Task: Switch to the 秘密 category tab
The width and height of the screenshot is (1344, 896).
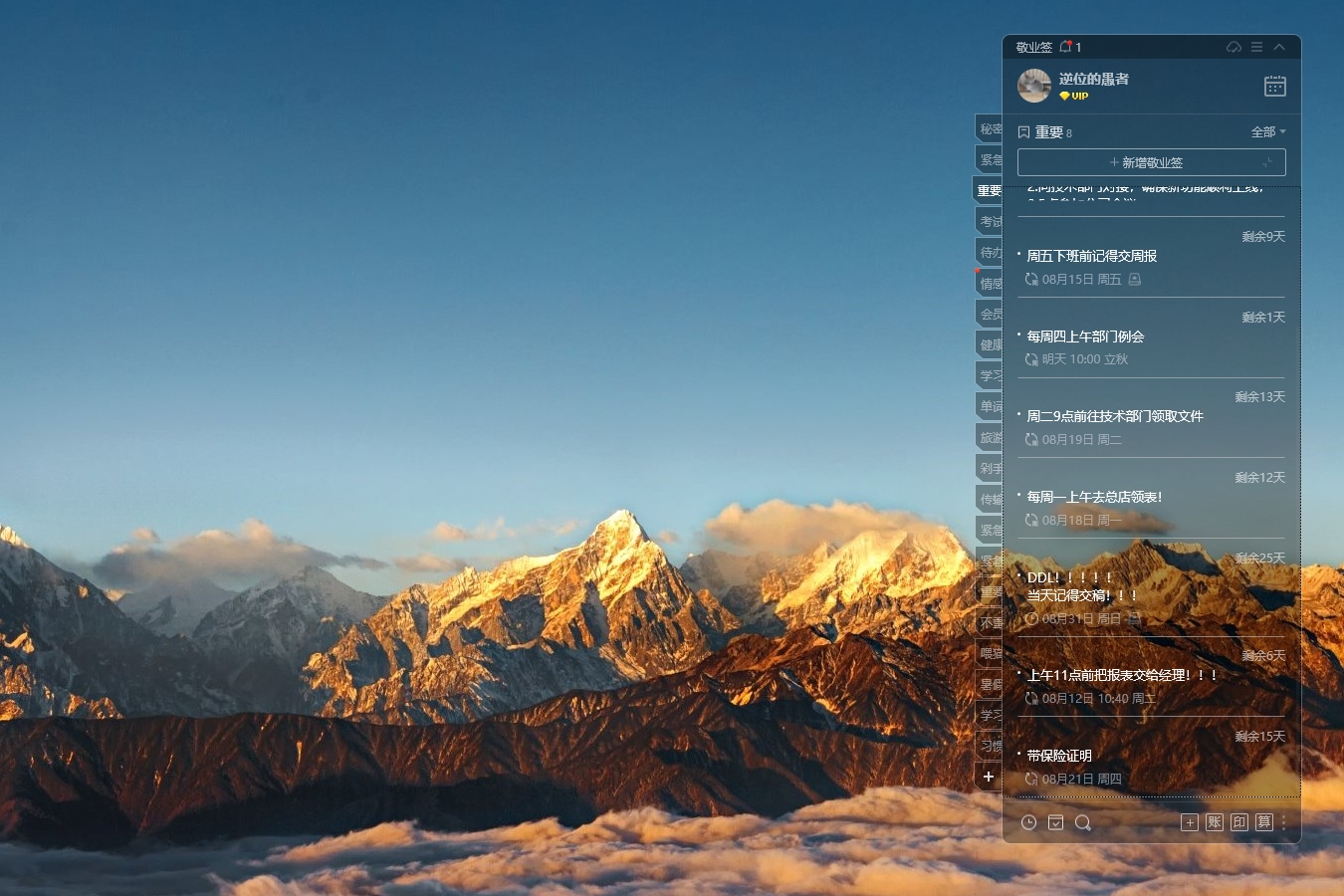Action: click(x=989, y=128)
